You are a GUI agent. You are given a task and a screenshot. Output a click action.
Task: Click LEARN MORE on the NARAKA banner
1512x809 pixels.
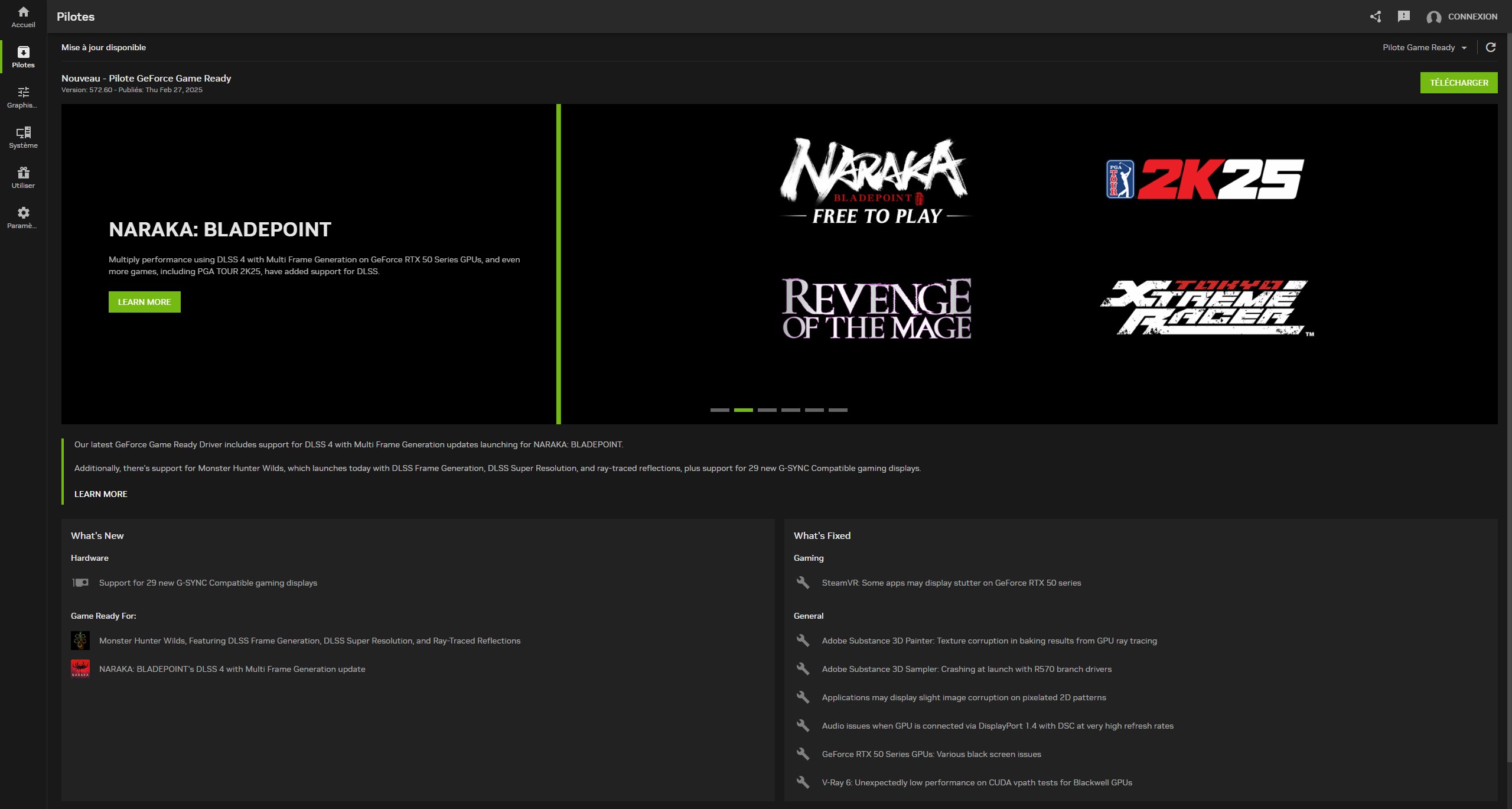144,301
